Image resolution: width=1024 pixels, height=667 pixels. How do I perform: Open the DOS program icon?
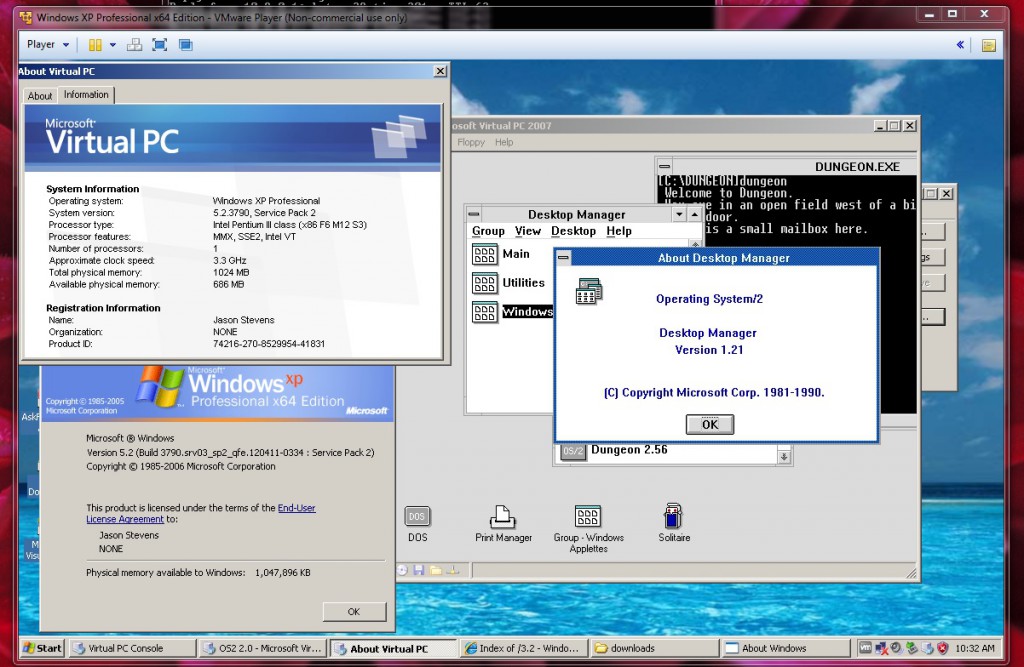point(417,518)
